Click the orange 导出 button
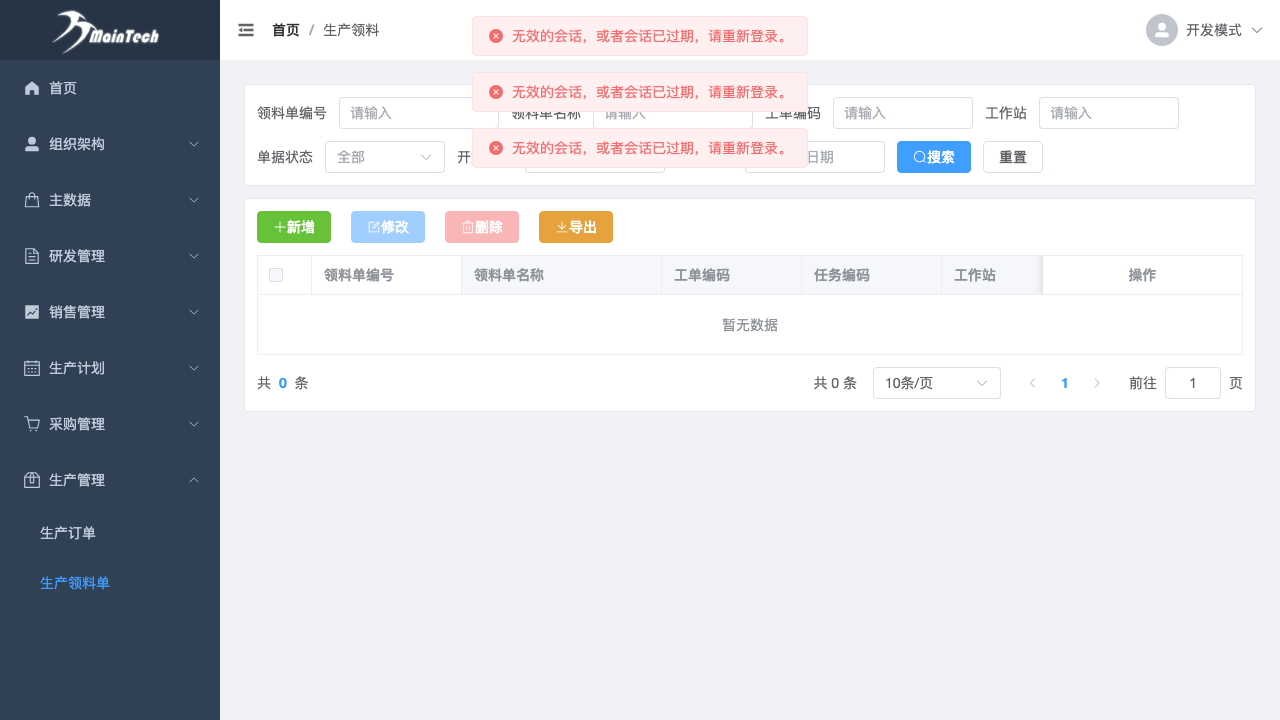This screenshot has width=1280, height=720. coord(575,227)
